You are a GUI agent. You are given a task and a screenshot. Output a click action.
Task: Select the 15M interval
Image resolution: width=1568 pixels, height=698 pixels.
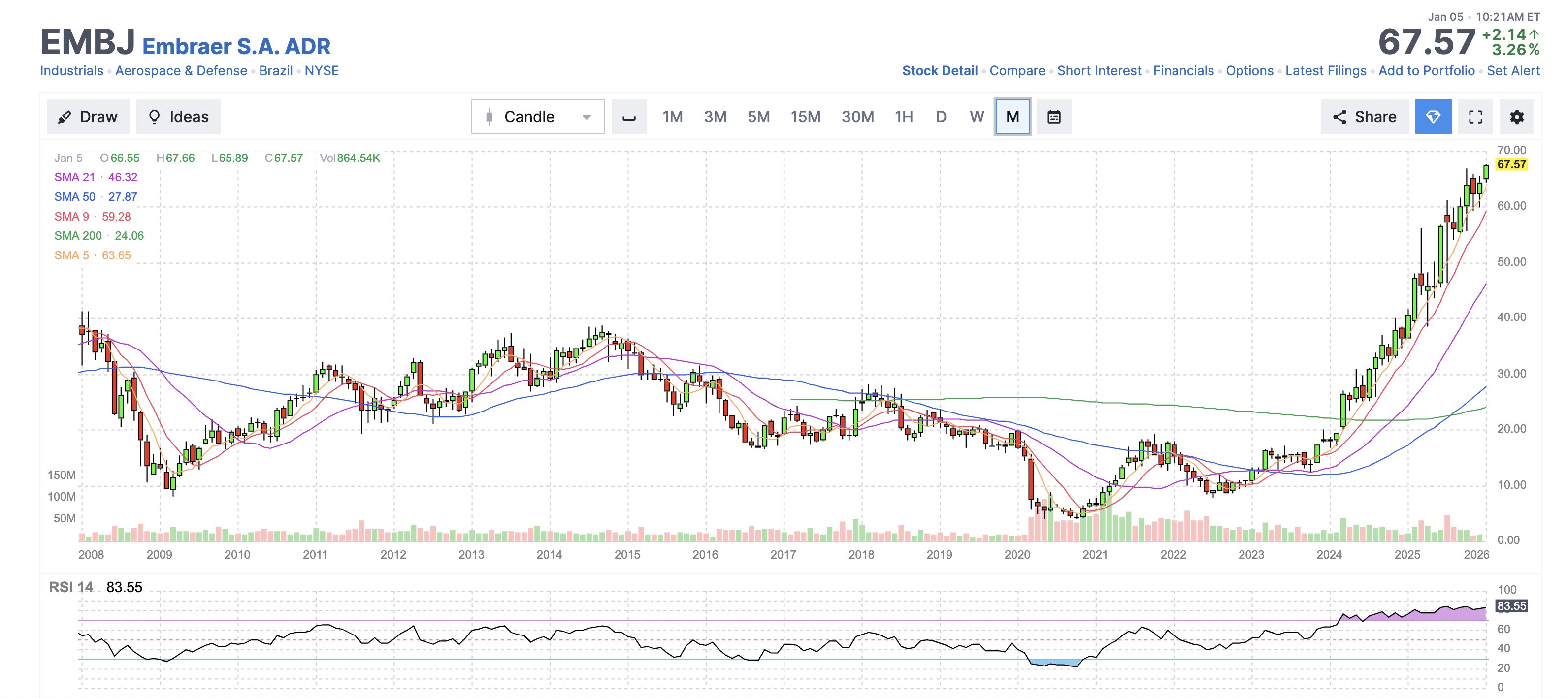click(x=805, y=117)
